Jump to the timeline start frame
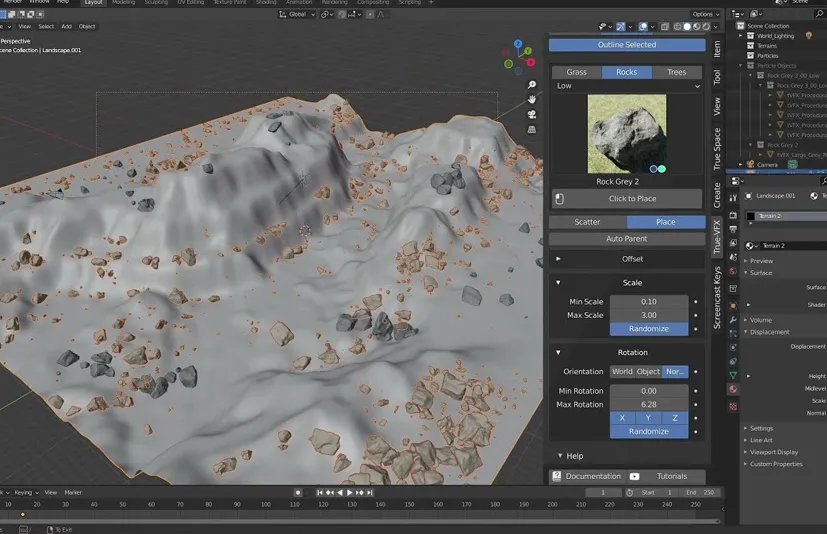The image size is (827, 534). (320, 492)
